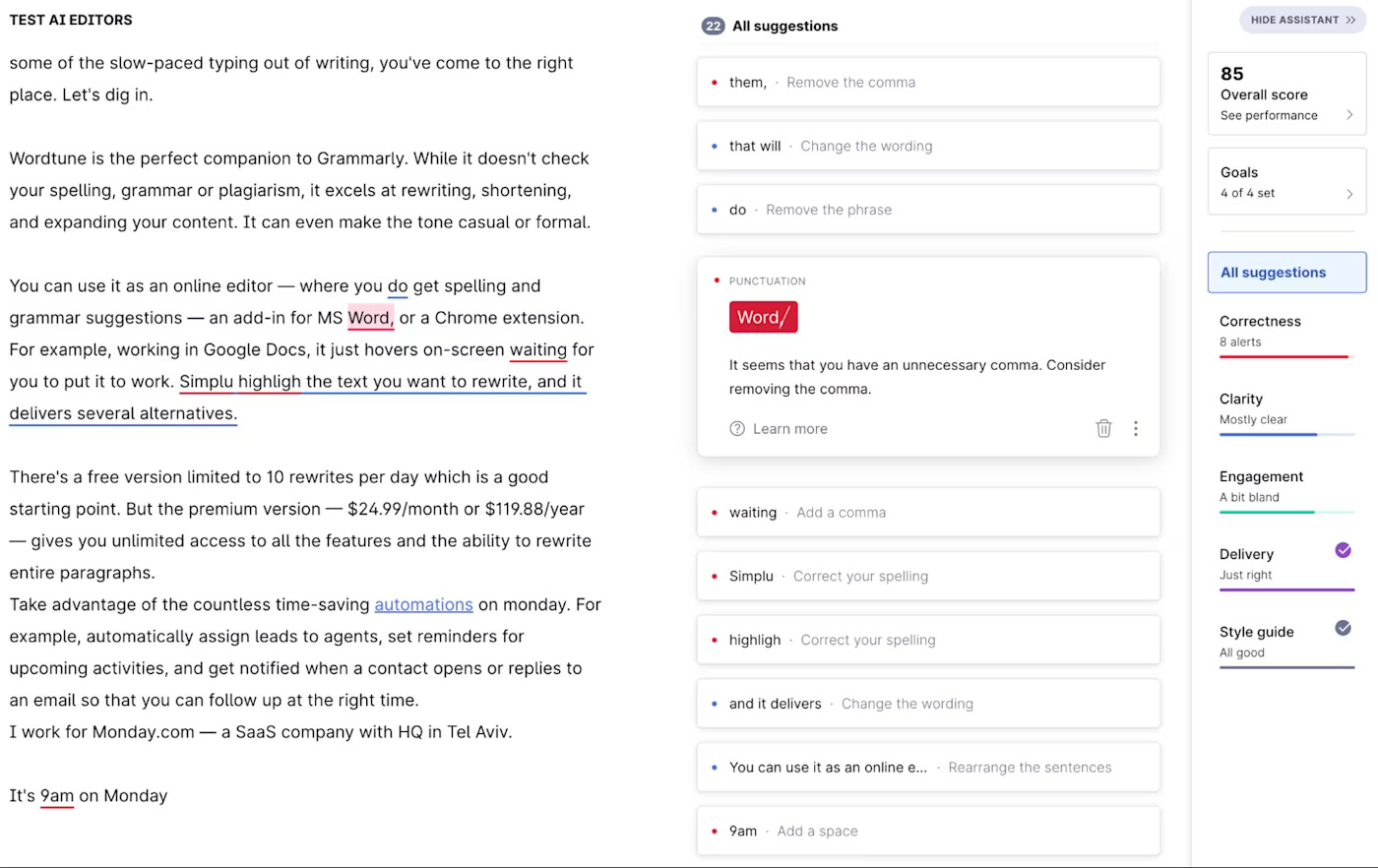Expand the 'do' remove the phrase suggestion
This screenshot has width=1378, height=868.
928,210
